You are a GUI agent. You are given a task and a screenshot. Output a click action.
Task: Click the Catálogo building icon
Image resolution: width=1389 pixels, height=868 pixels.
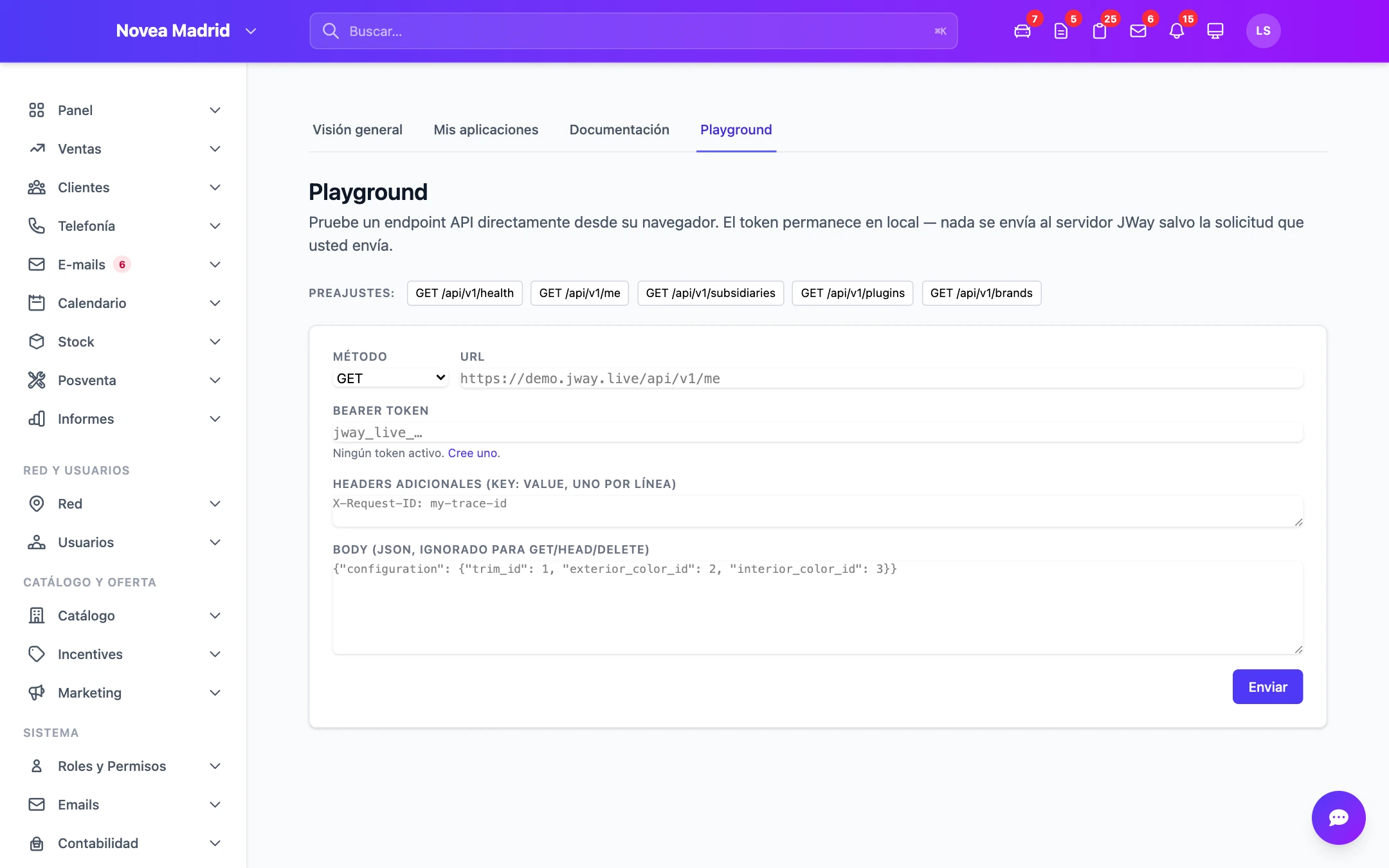[x=37, y=615]
